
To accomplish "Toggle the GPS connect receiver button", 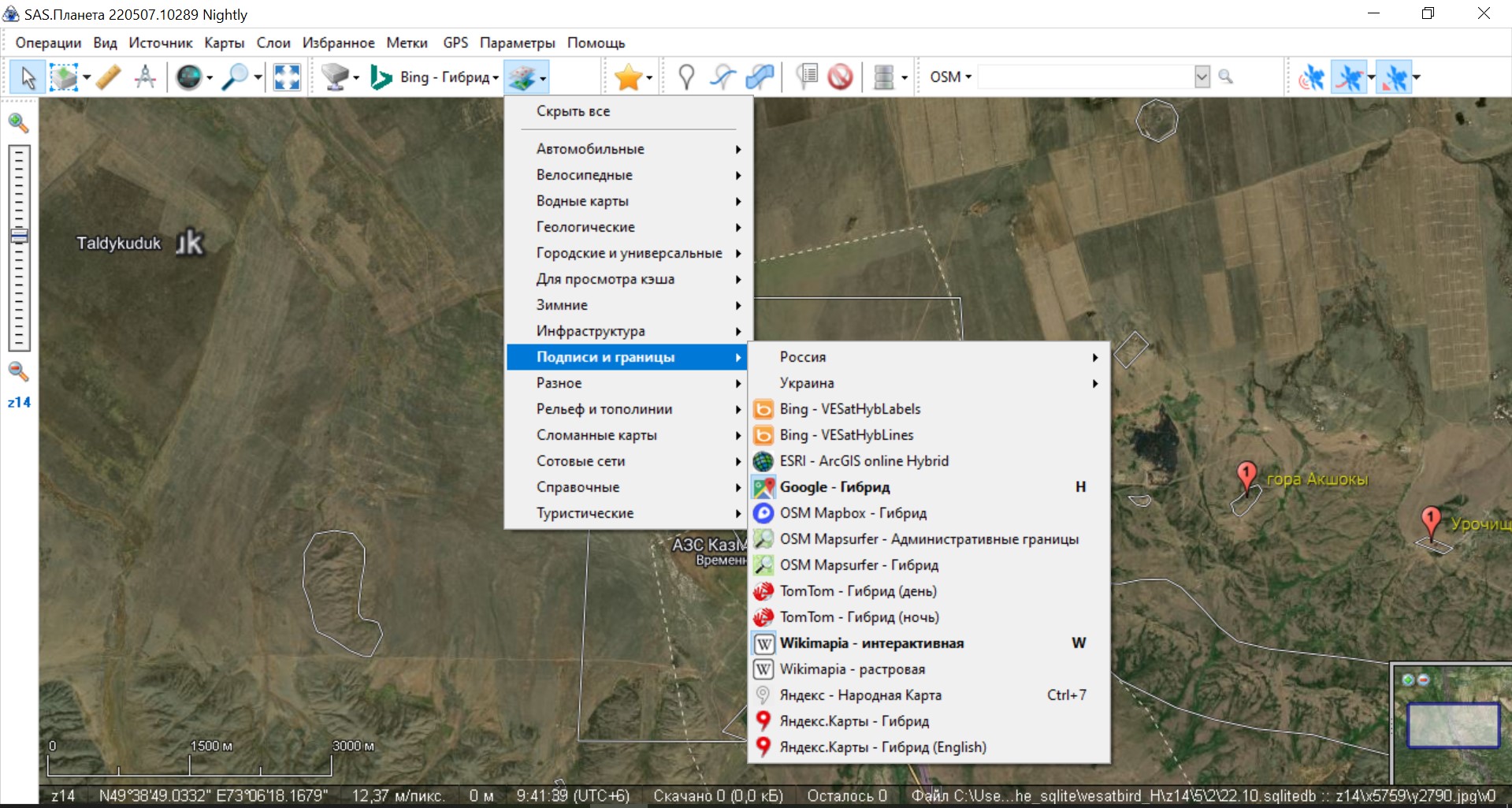I will pos(1311,77).
